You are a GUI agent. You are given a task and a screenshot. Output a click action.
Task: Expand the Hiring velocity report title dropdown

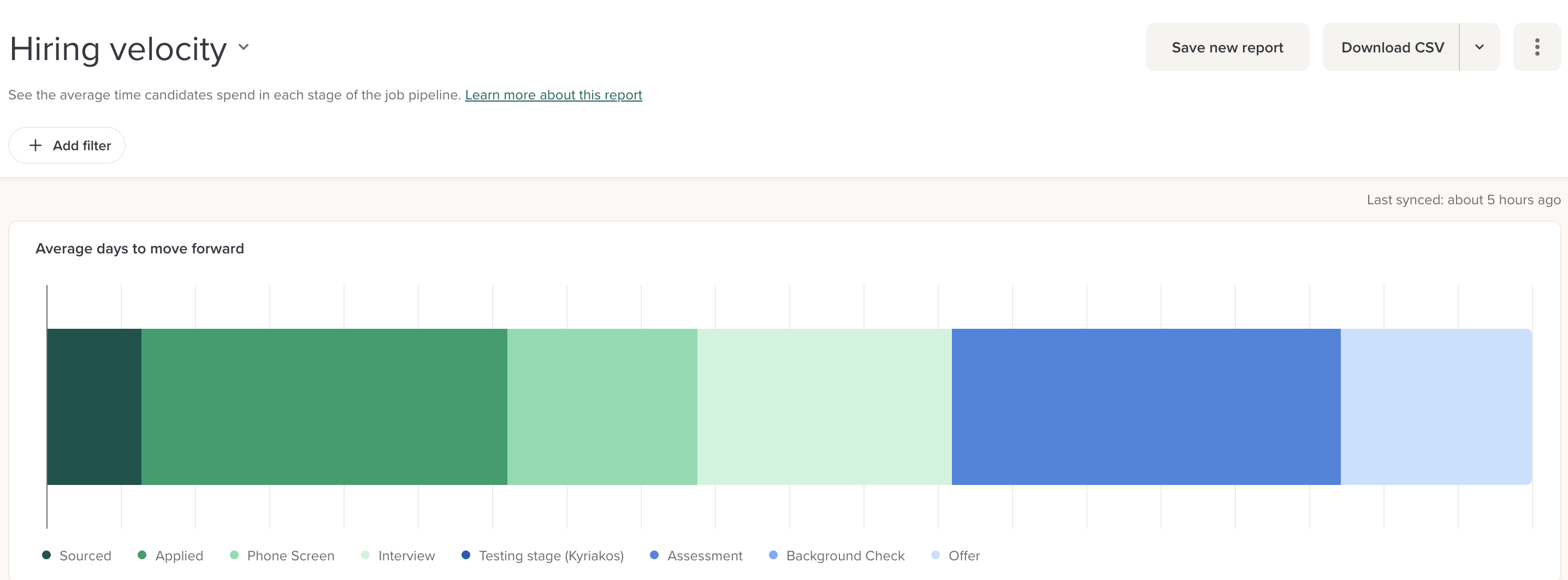244,48
